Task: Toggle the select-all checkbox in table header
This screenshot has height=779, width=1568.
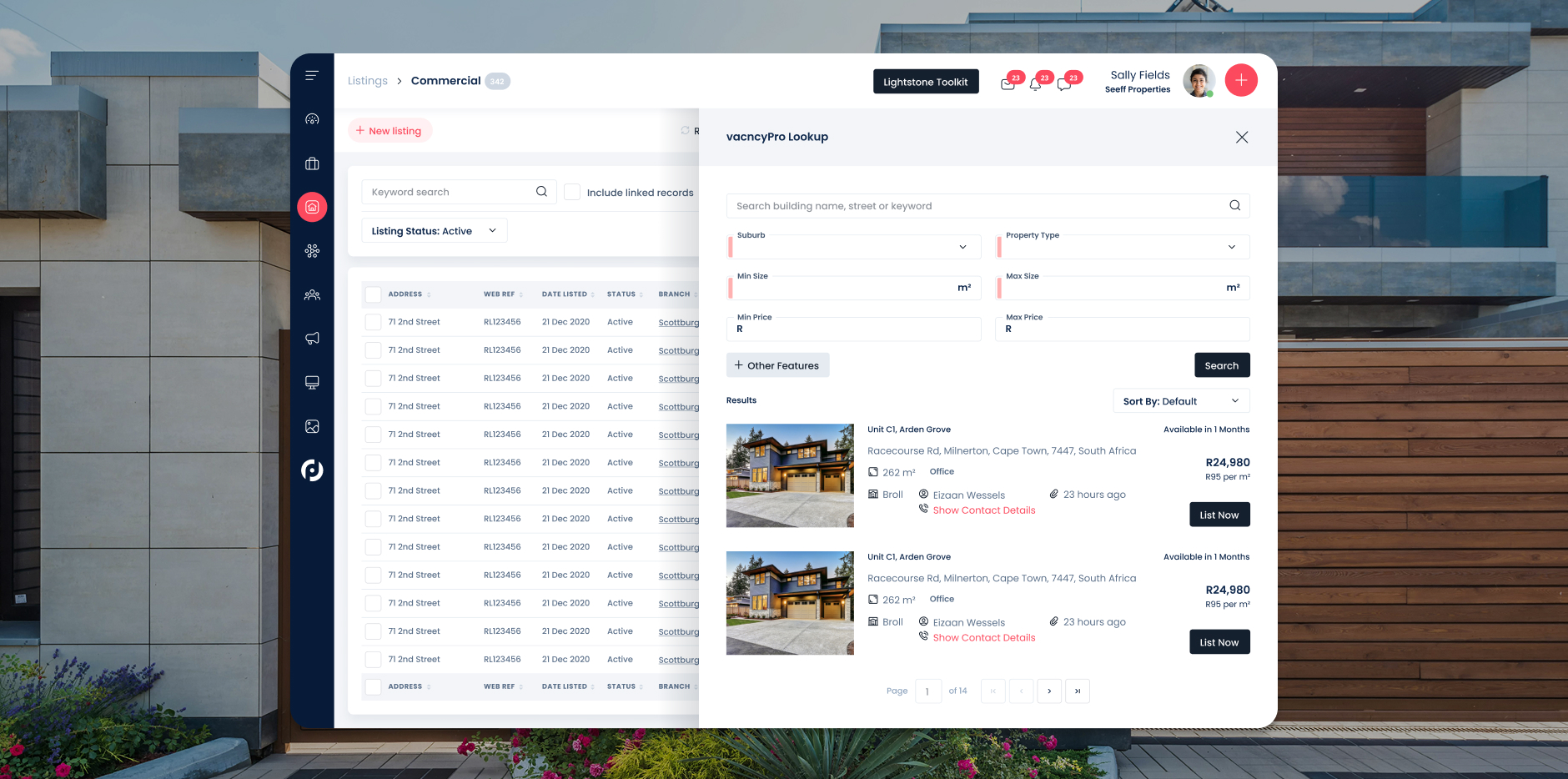Action: coord(374,294)
